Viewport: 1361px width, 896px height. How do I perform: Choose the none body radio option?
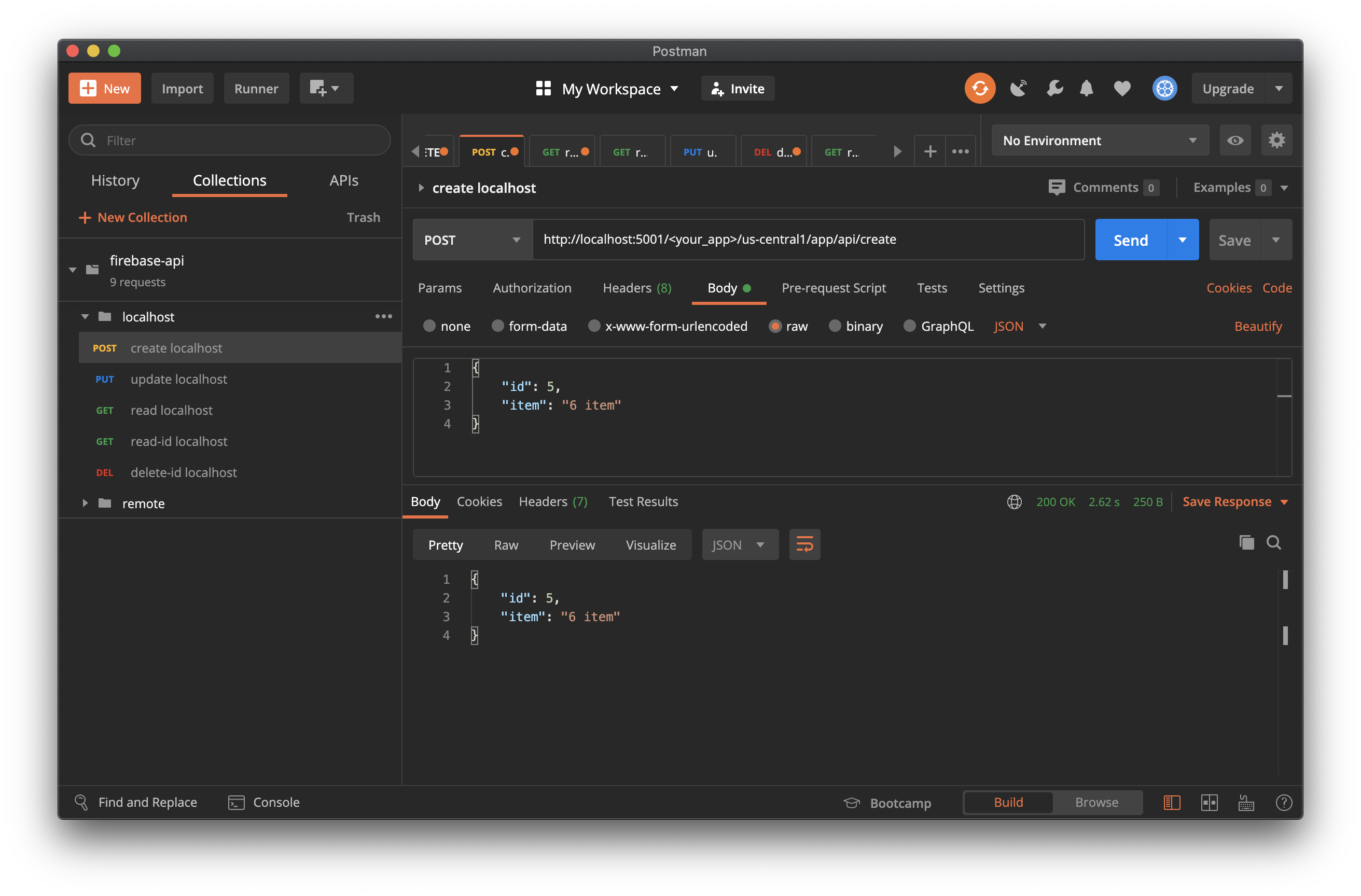[x=429, y=326]
